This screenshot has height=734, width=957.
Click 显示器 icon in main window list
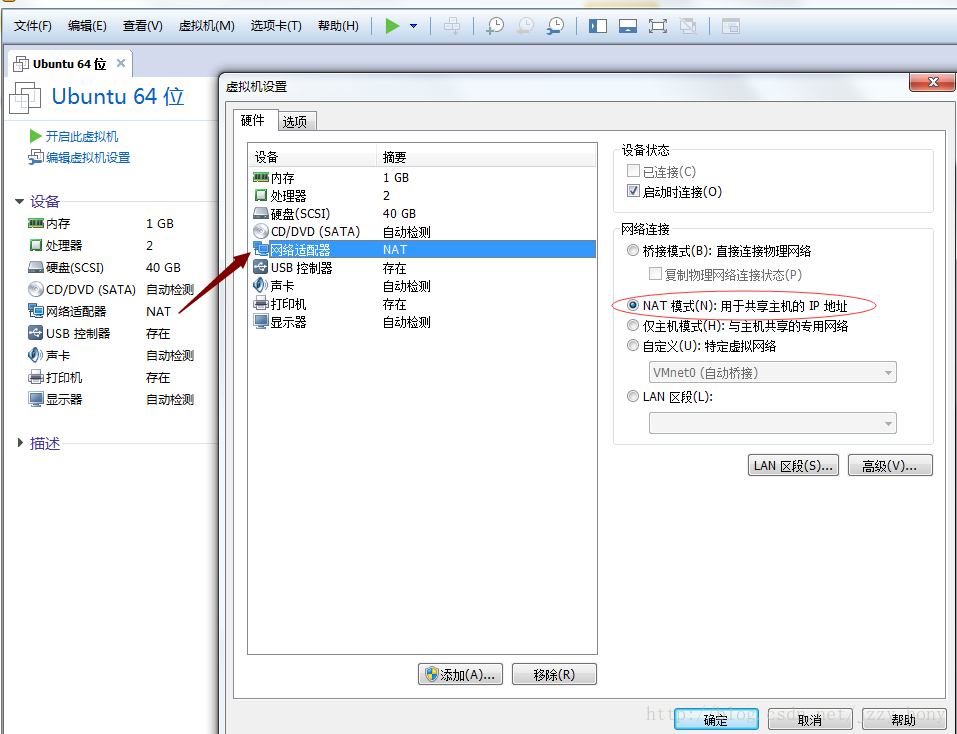pyautogui.click(x=35, y=399)
